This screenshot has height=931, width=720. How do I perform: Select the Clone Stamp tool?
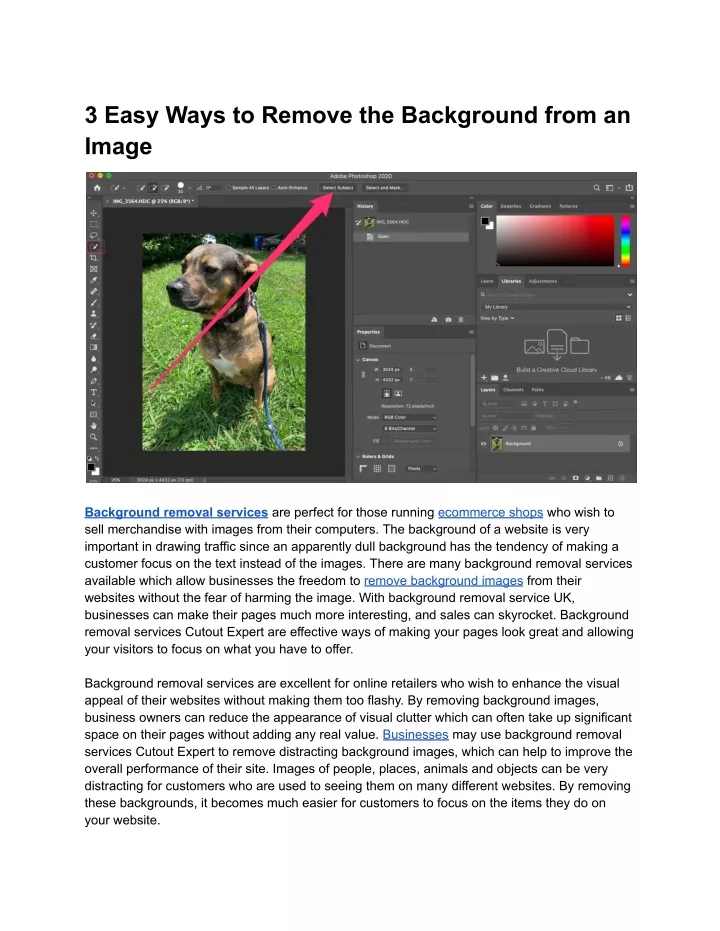(x=94, y=314)
